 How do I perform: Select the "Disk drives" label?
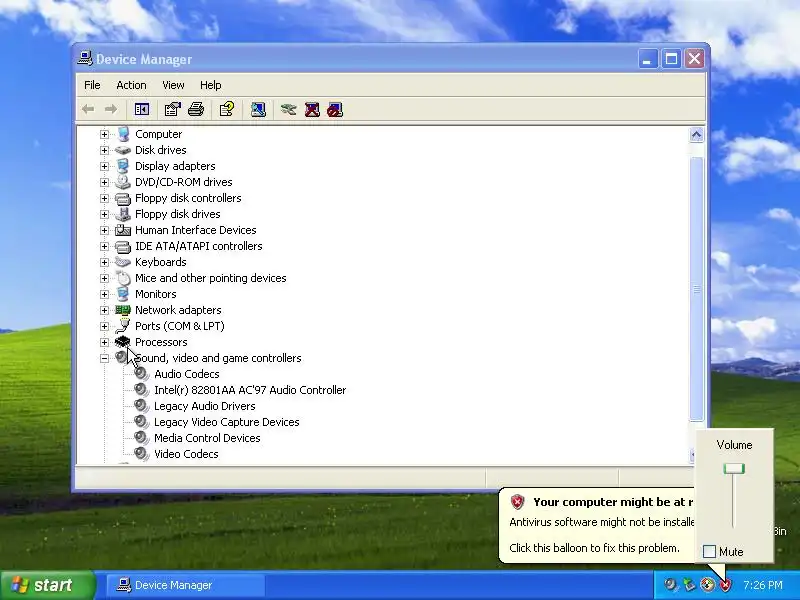click(x=161, y=150)
